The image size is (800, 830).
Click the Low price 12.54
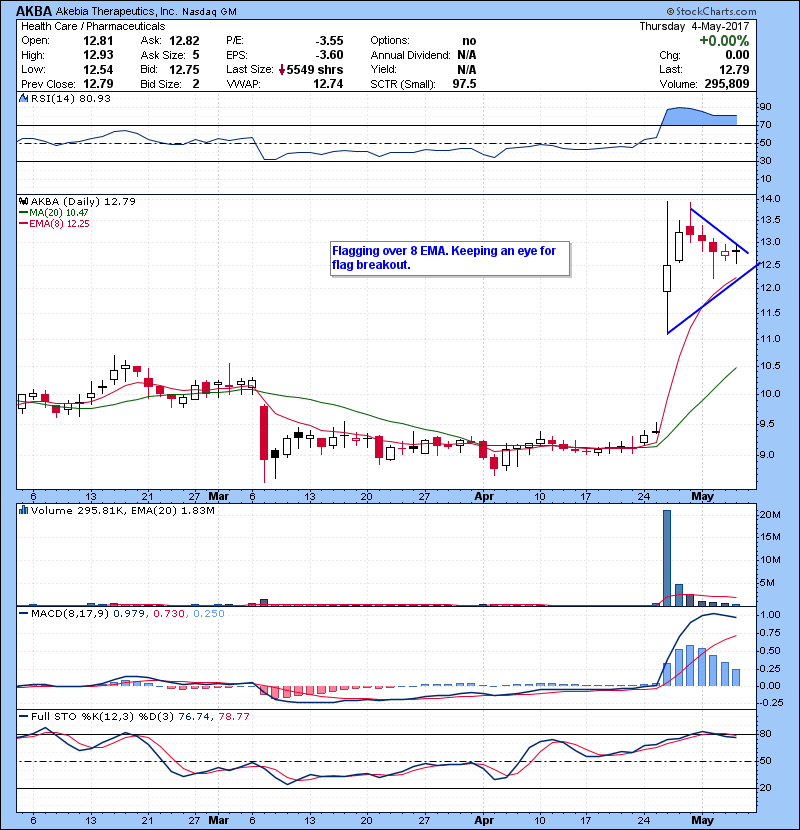[98, 70]
